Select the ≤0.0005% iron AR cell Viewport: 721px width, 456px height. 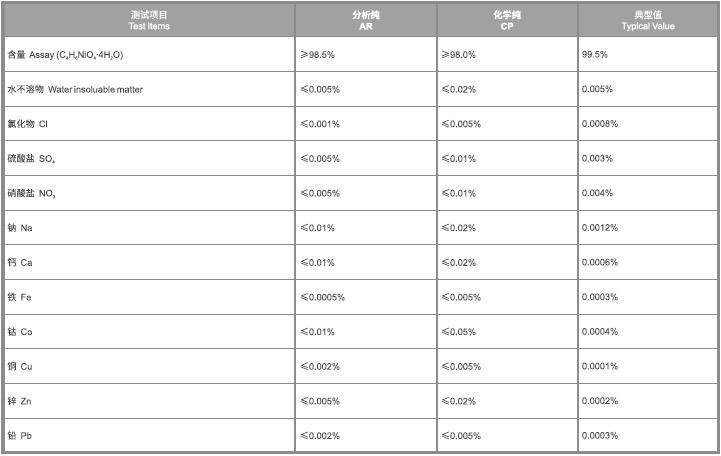click(323, 297)
